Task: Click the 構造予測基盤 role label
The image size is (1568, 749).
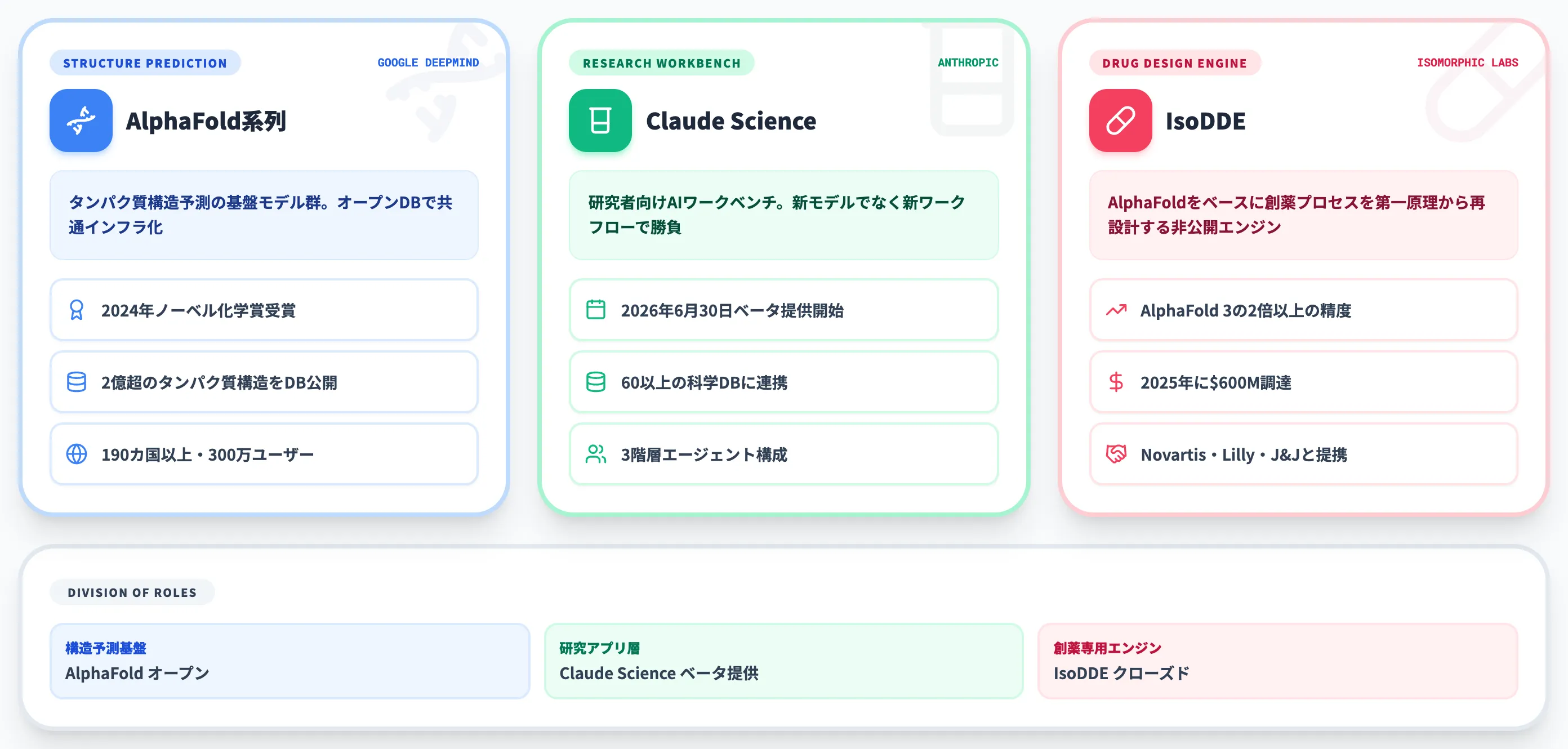Action: pyautogui.click(x=106, y=648)
